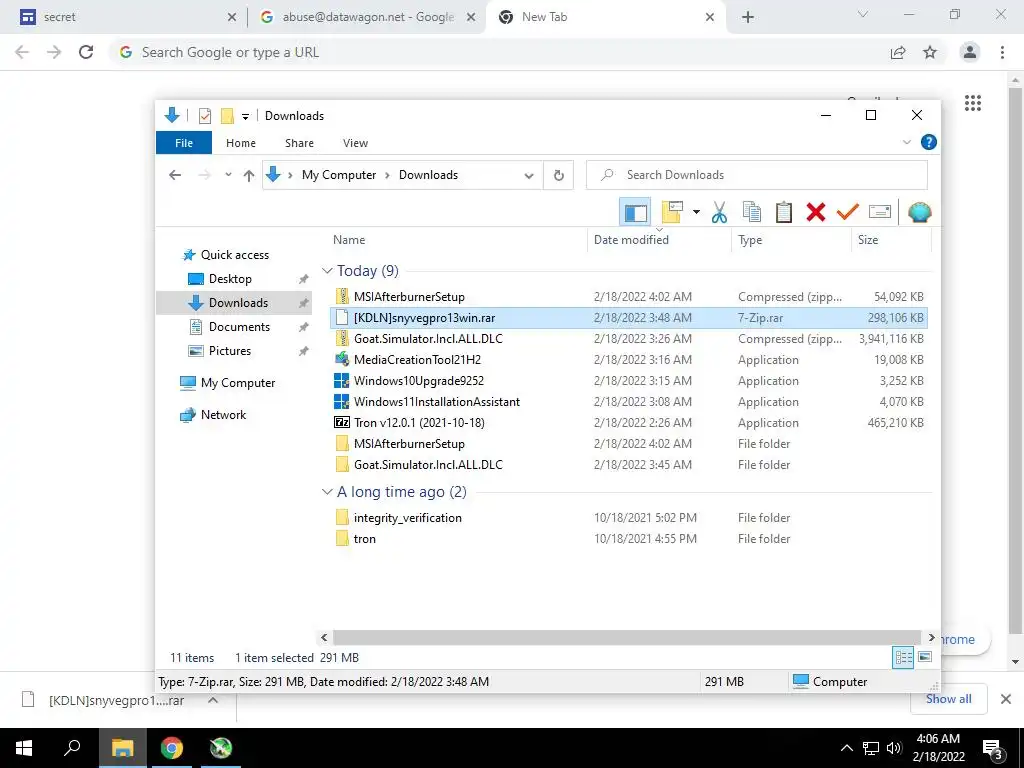Image resolution: width=1024 pixels, height=768 pixels.
Task: Sort by Name column header
Action: (x=349, y=240)
